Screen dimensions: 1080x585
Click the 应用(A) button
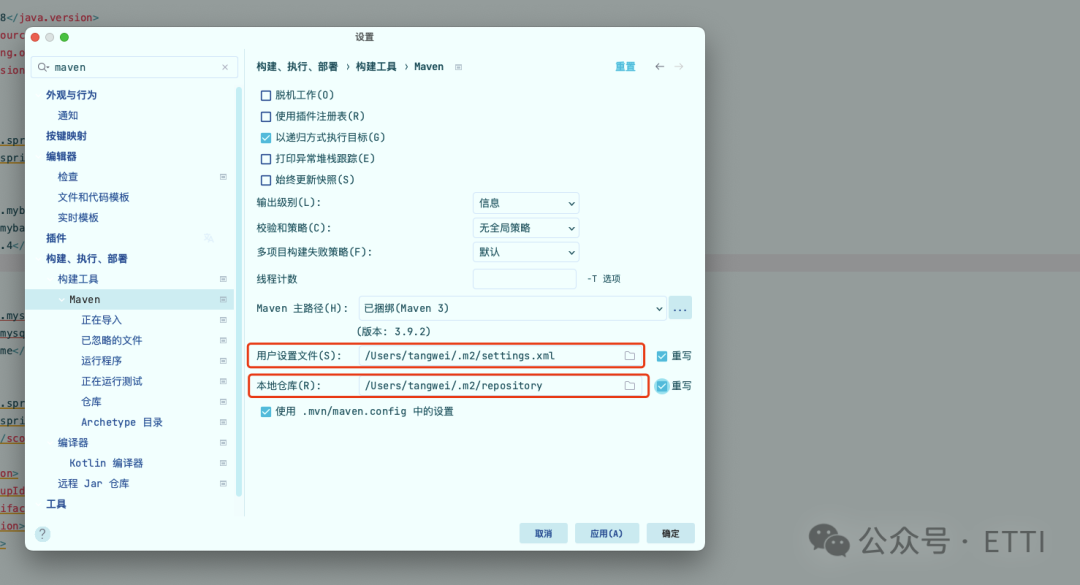coord(607,533)
